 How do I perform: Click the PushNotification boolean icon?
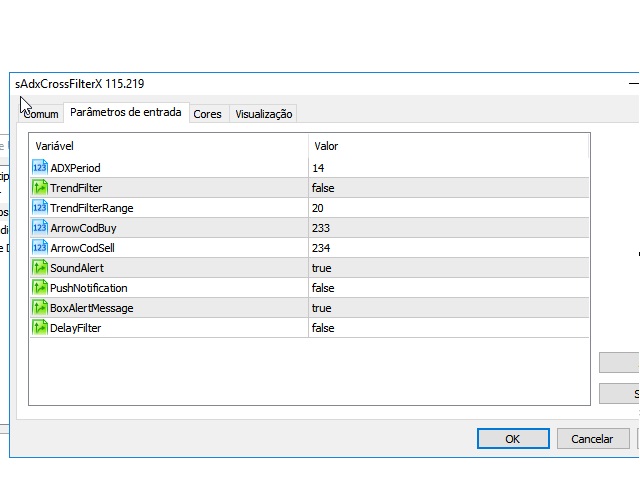[40, 288]
